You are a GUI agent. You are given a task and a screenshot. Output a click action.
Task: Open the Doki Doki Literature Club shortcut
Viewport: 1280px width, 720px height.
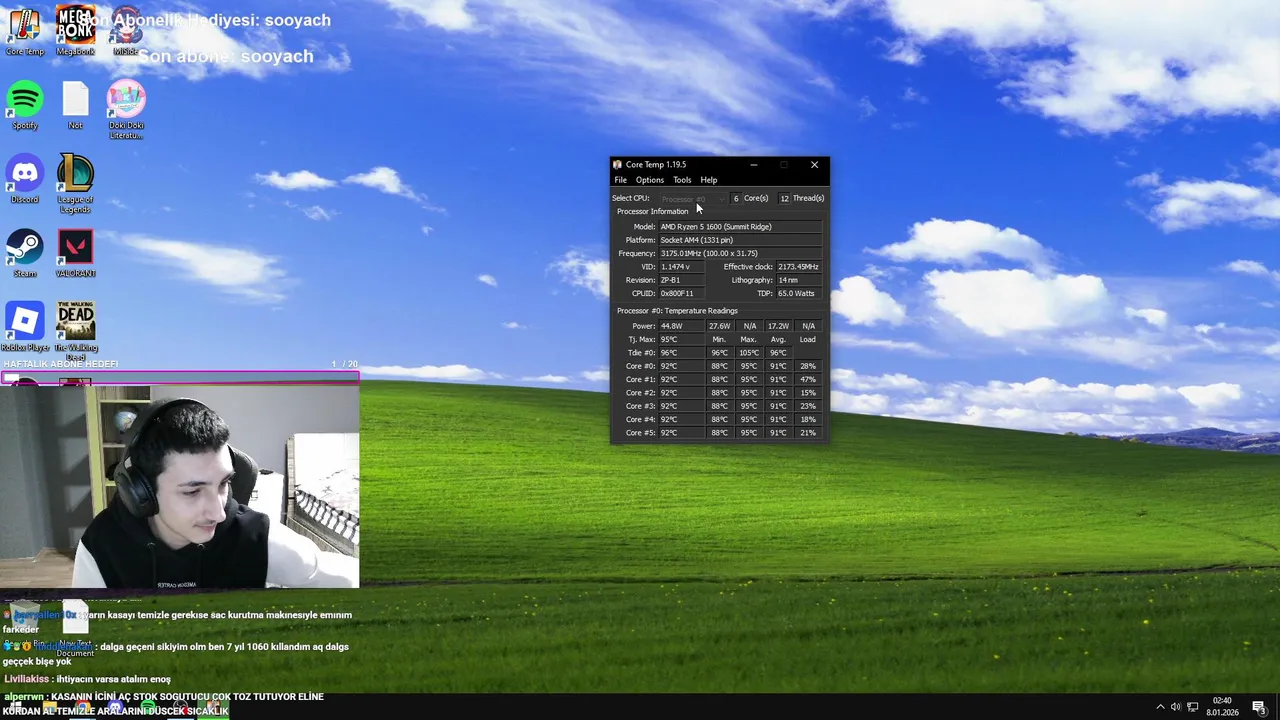click(126, 109)
